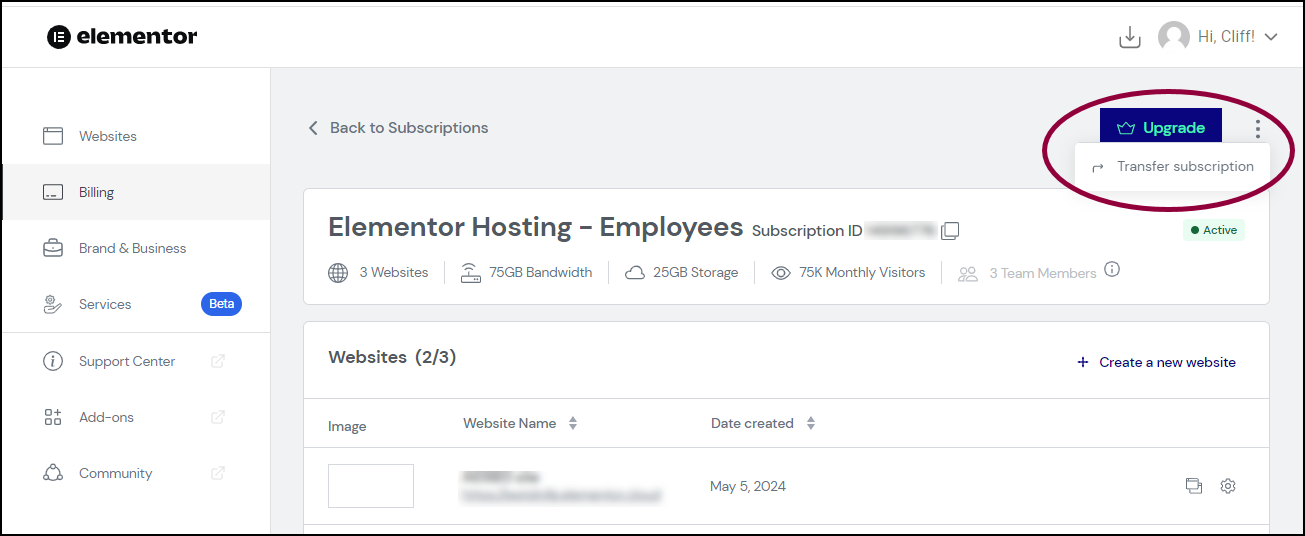Open Billing in the sidebar
This screenshot has height=536, width=1305.
[136, 192]
